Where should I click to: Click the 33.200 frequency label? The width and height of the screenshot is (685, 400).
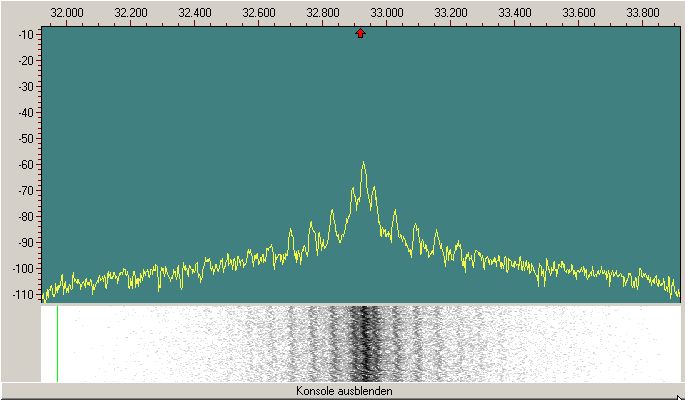coord(451,13)
